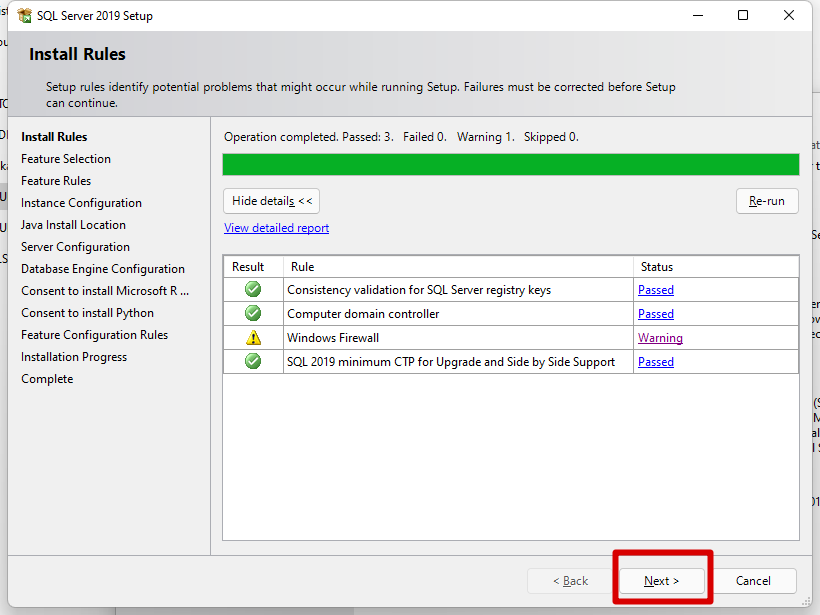Click the green check icon for Computer domain controller
The image size is (820, 615).
point(253,313)
